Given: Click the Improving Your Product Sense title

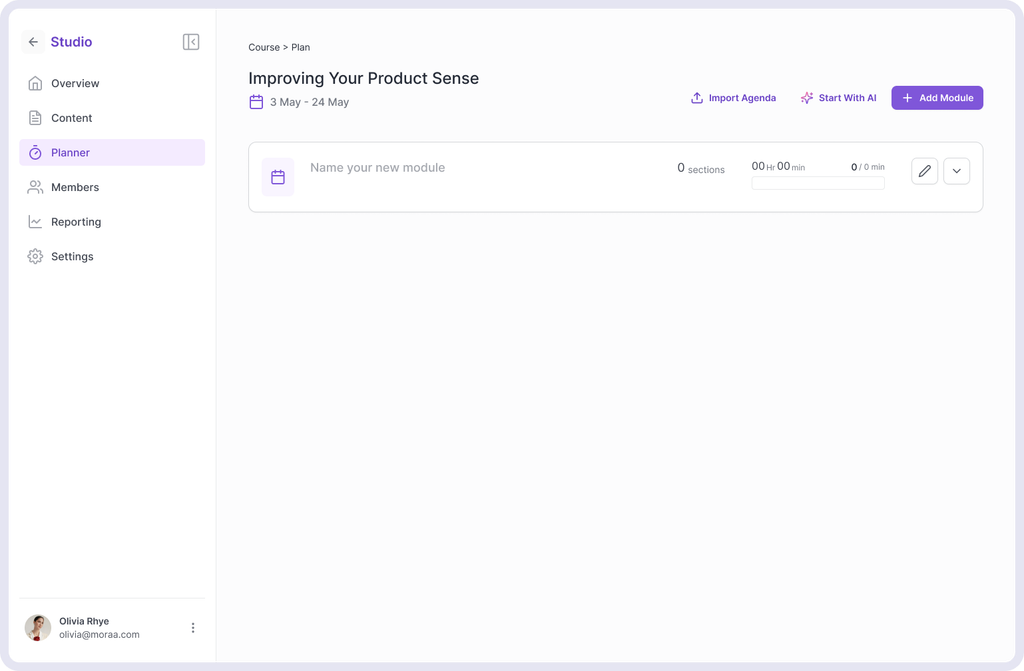Looking at the screenshot, I should click(x=364, y=78).
